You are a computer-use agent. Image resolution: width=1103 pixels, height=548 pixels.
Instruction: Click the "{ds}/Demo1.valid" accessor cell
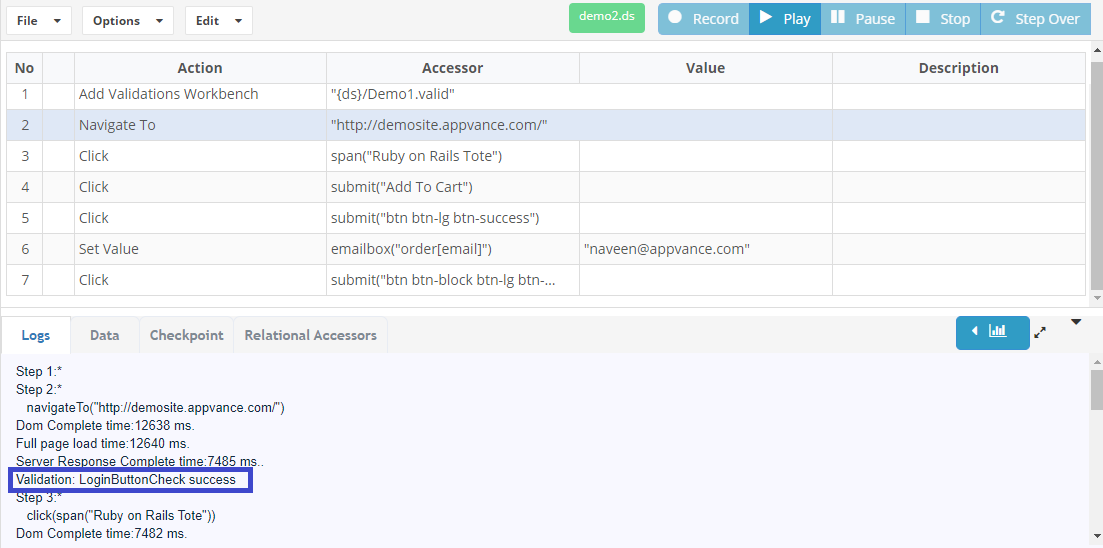452,94
